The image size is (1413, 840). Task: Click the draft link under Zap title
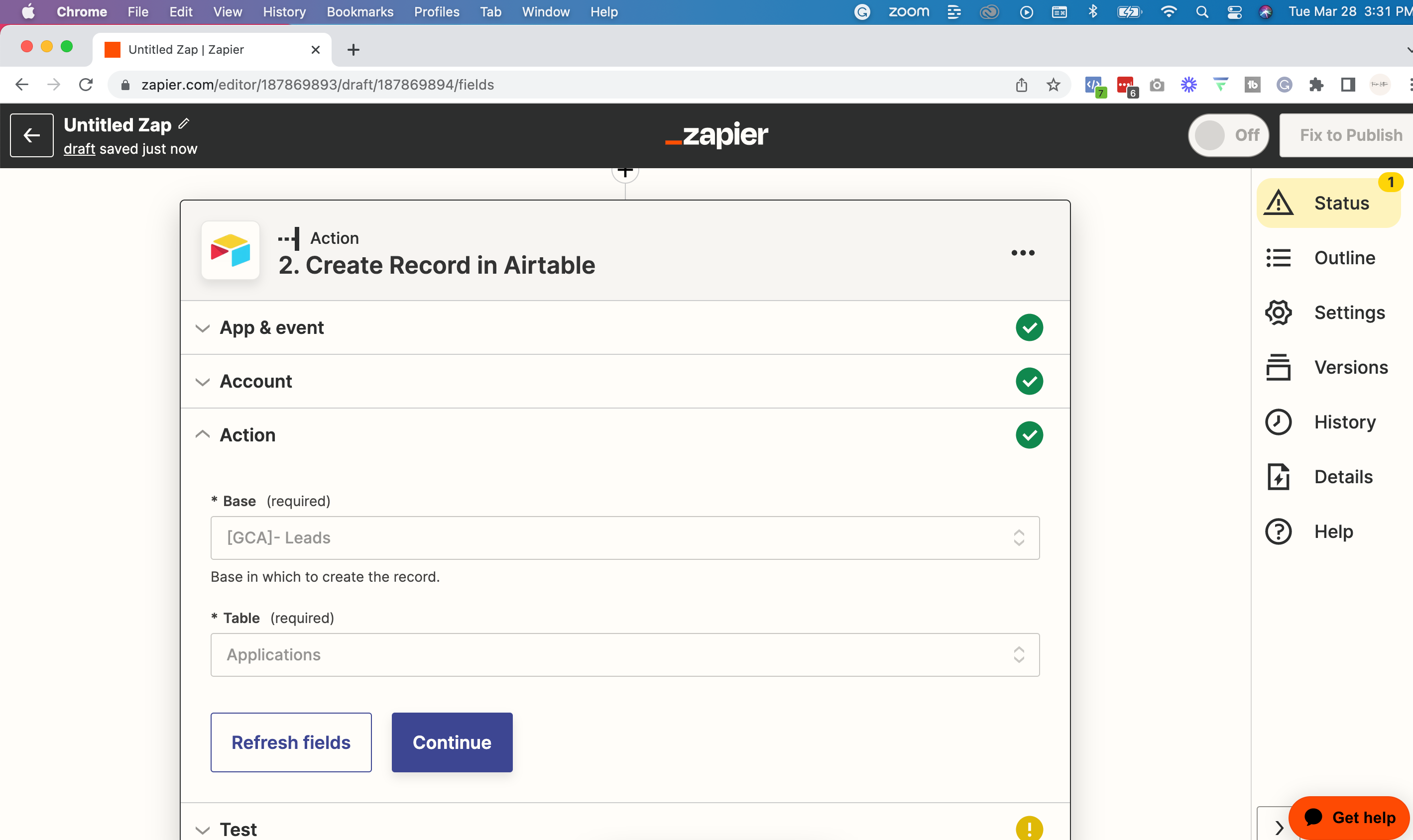click(79, 149)
